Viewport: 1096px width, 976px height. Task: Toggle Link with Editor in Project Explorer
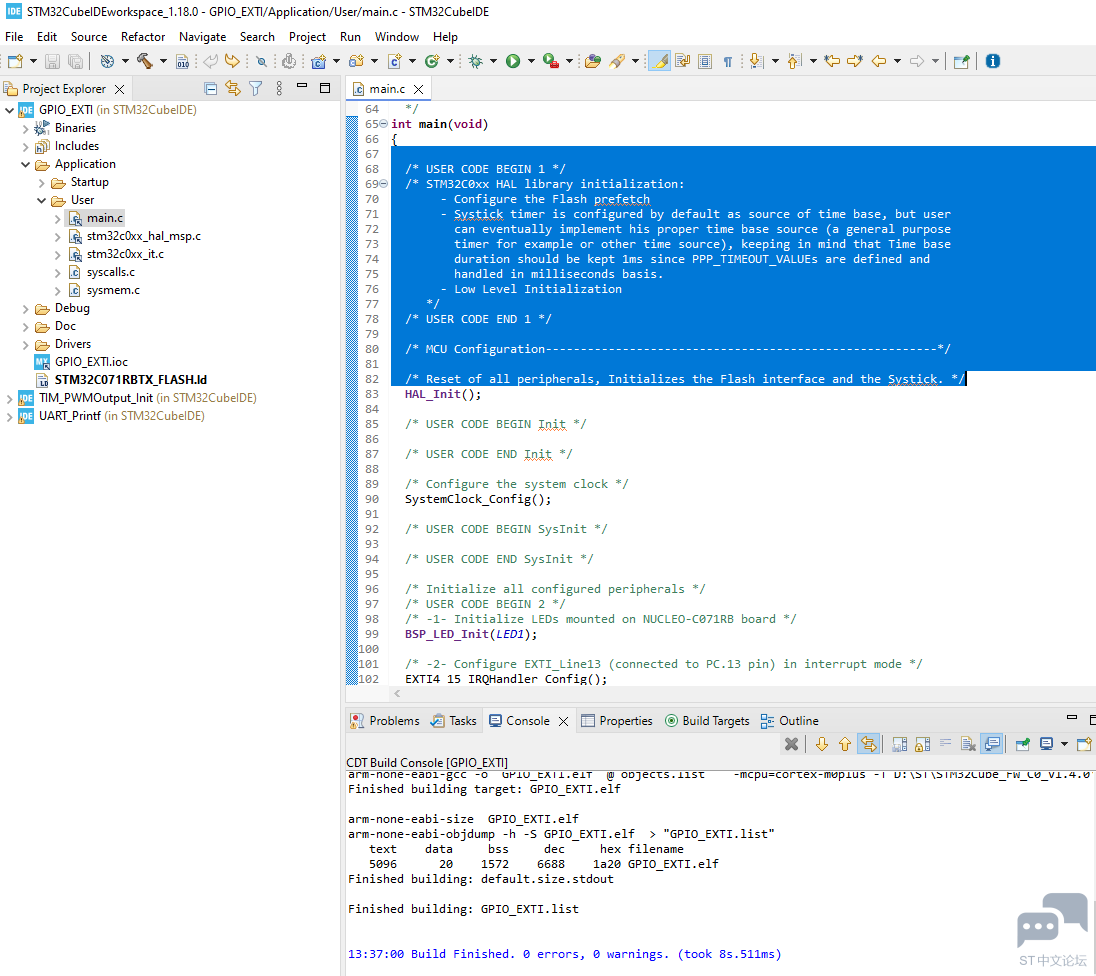click(x=233, y=88)
